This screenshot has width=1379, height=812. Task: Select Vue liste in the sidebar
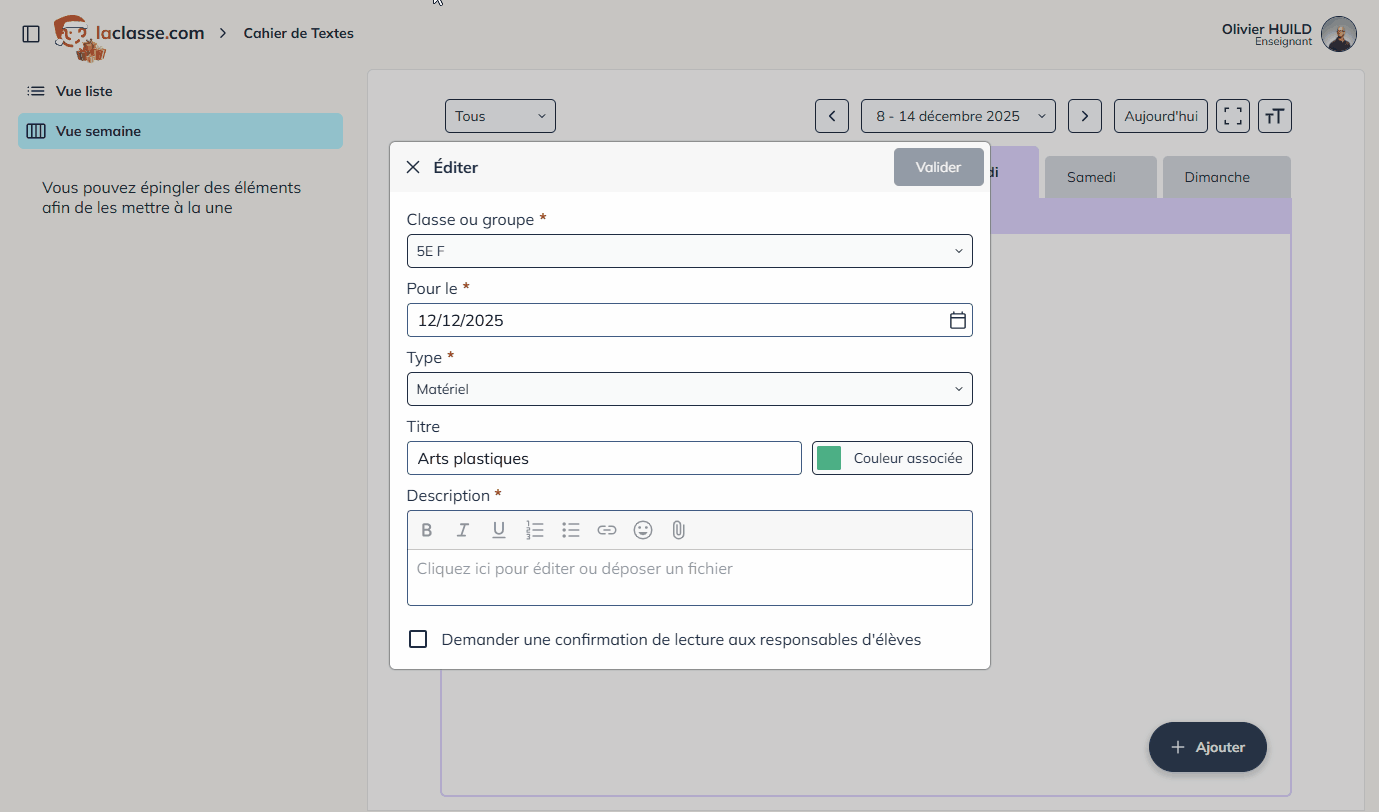click(84, 91)
